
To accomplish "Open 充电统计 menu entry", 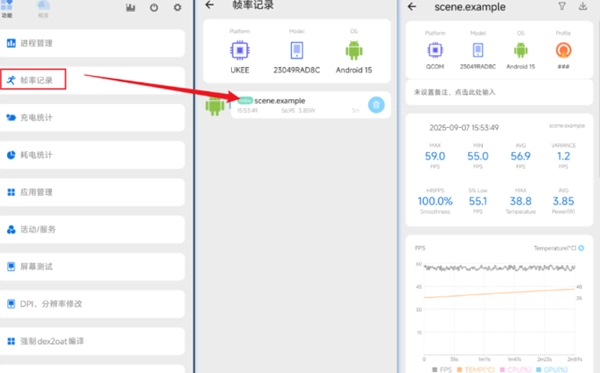I will tap(92, 117).
